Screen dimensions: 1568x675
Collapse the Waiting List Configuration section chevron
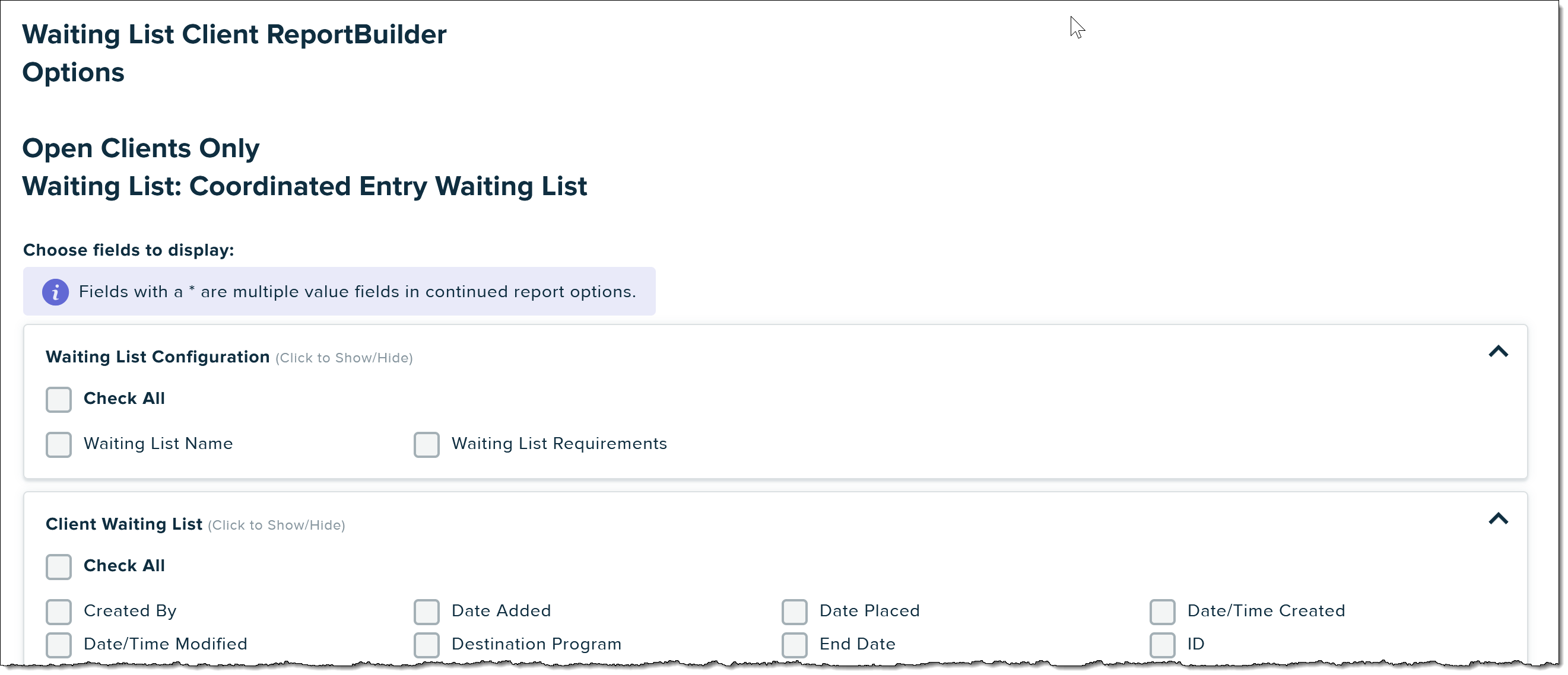coord(1498,352)
